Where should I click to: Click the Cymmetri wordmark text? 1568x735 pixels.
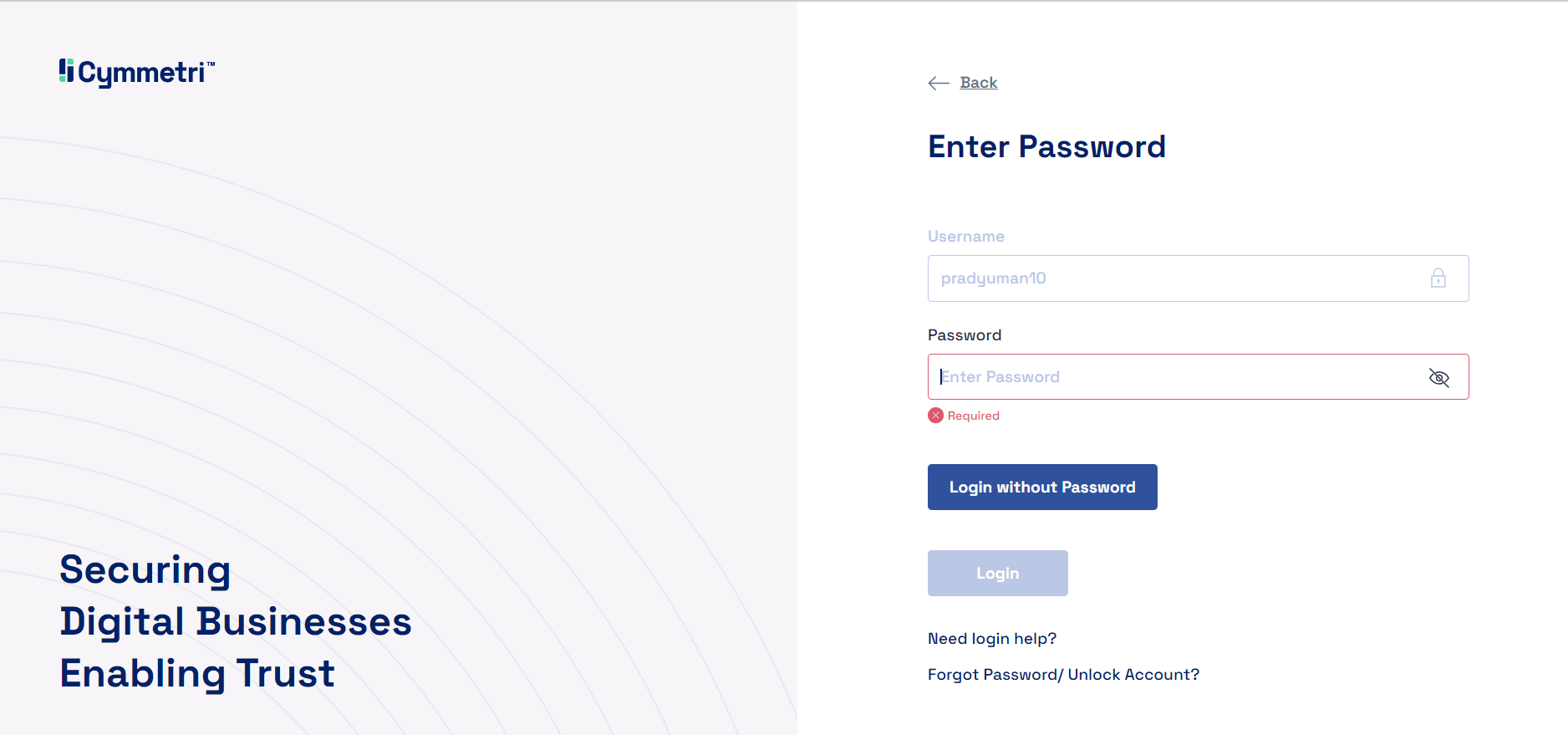(x=142, y=74)
